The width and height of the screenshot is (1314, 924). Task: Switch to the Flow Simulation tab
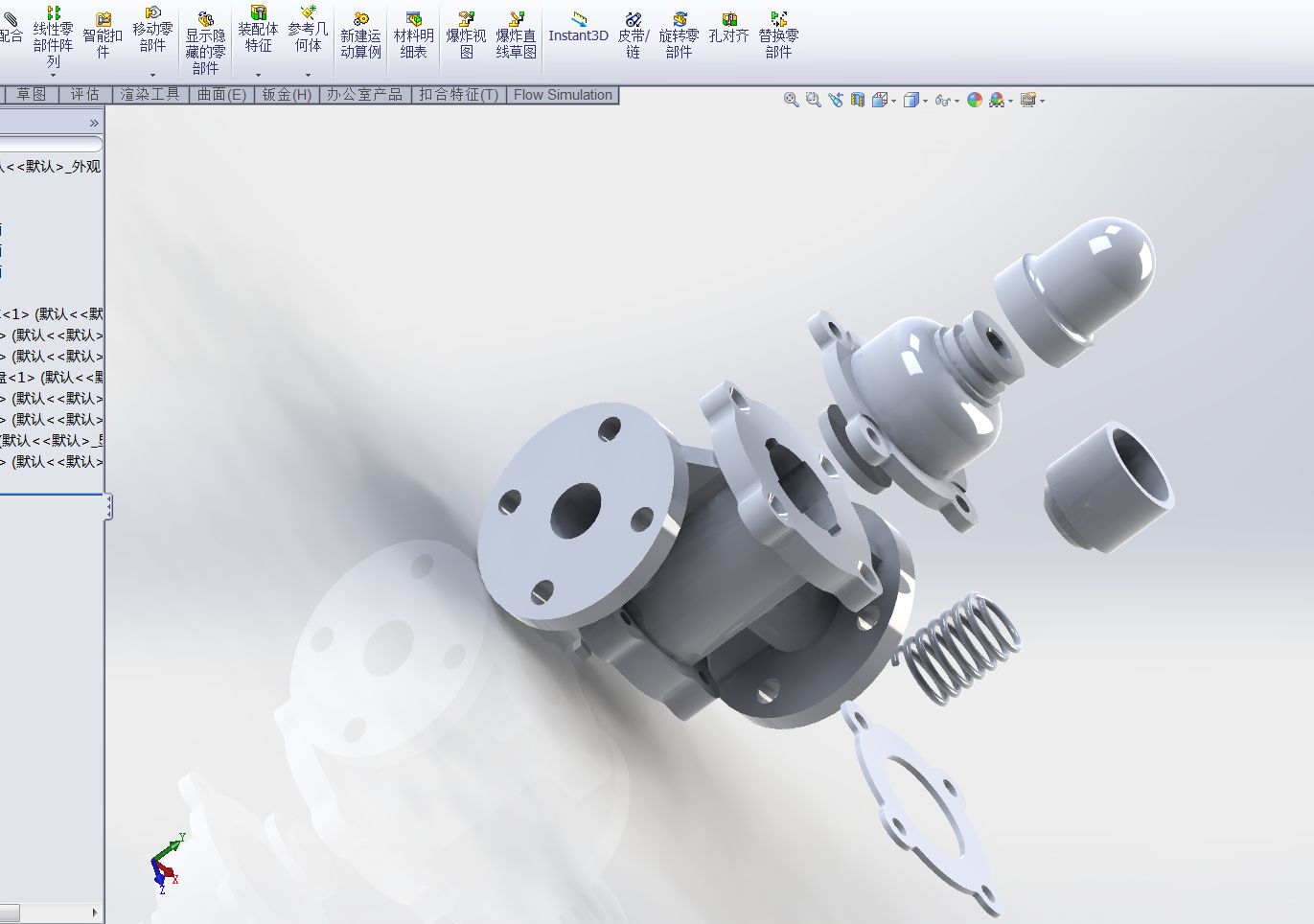coord(563,95)
